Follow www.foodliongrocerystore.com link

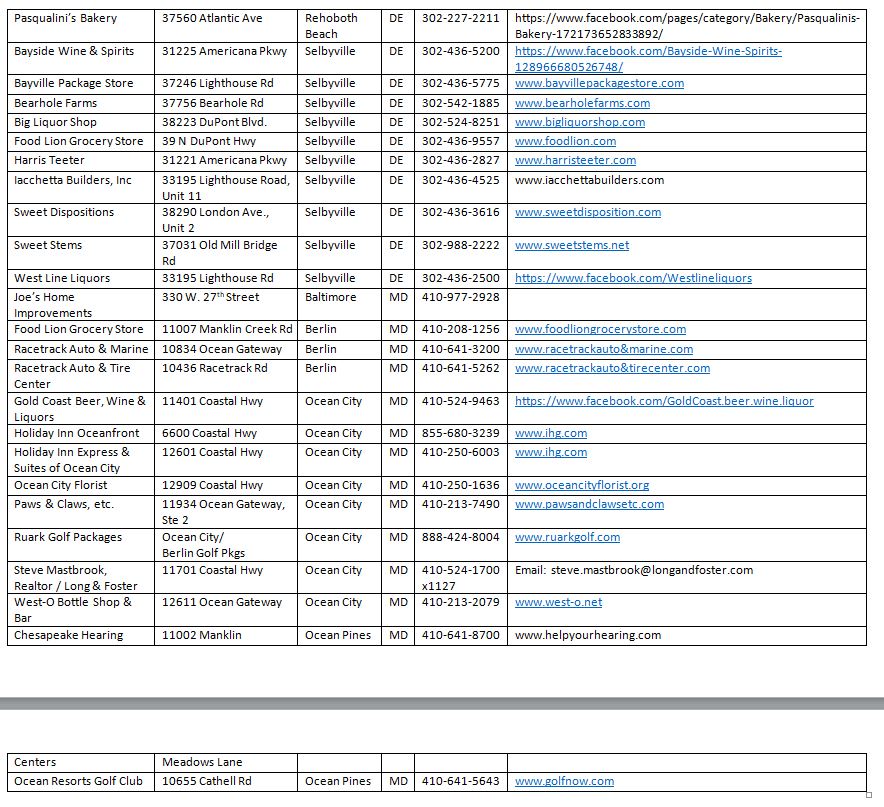[x=600, y=329]
